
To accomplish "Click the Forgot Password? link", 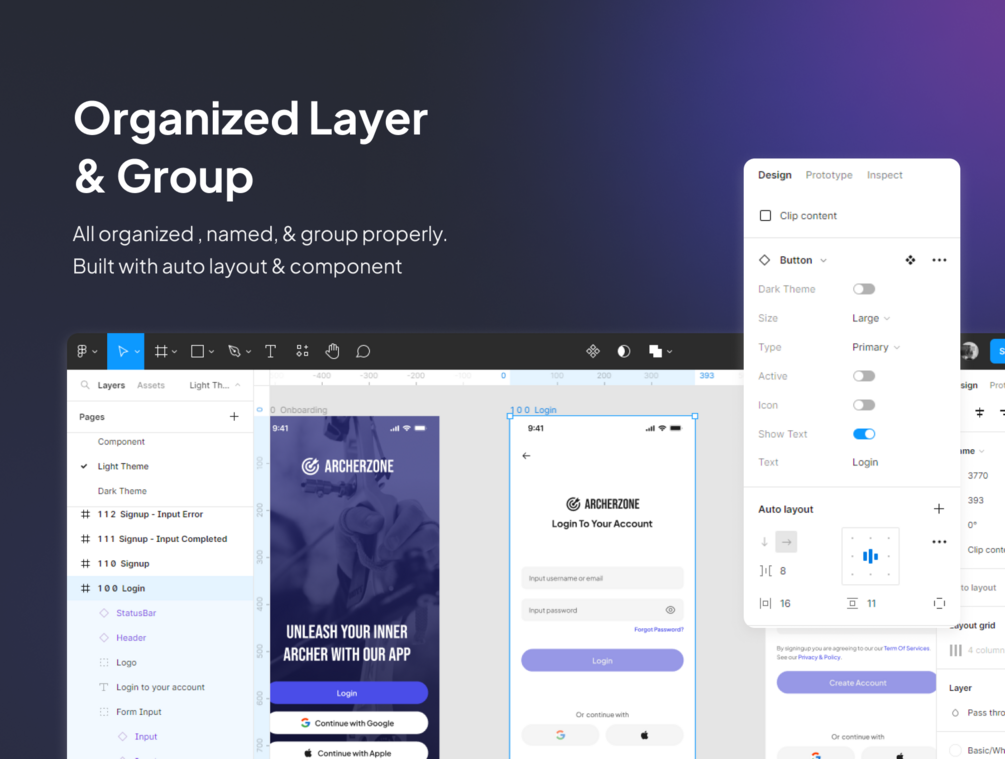I will tap(658, 630).
